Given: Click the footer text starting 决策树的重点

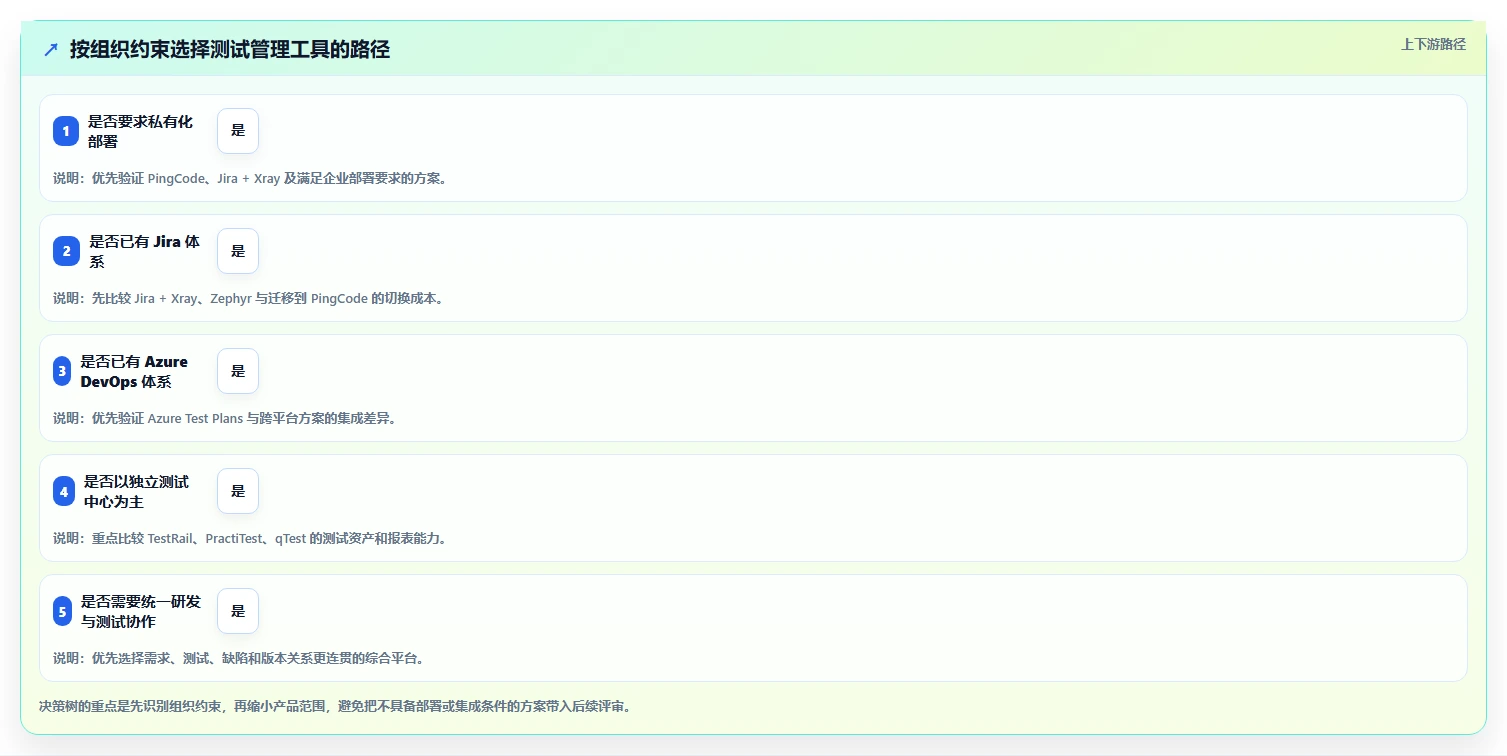Looking at the screenshot, I should (x=335, y=706).
